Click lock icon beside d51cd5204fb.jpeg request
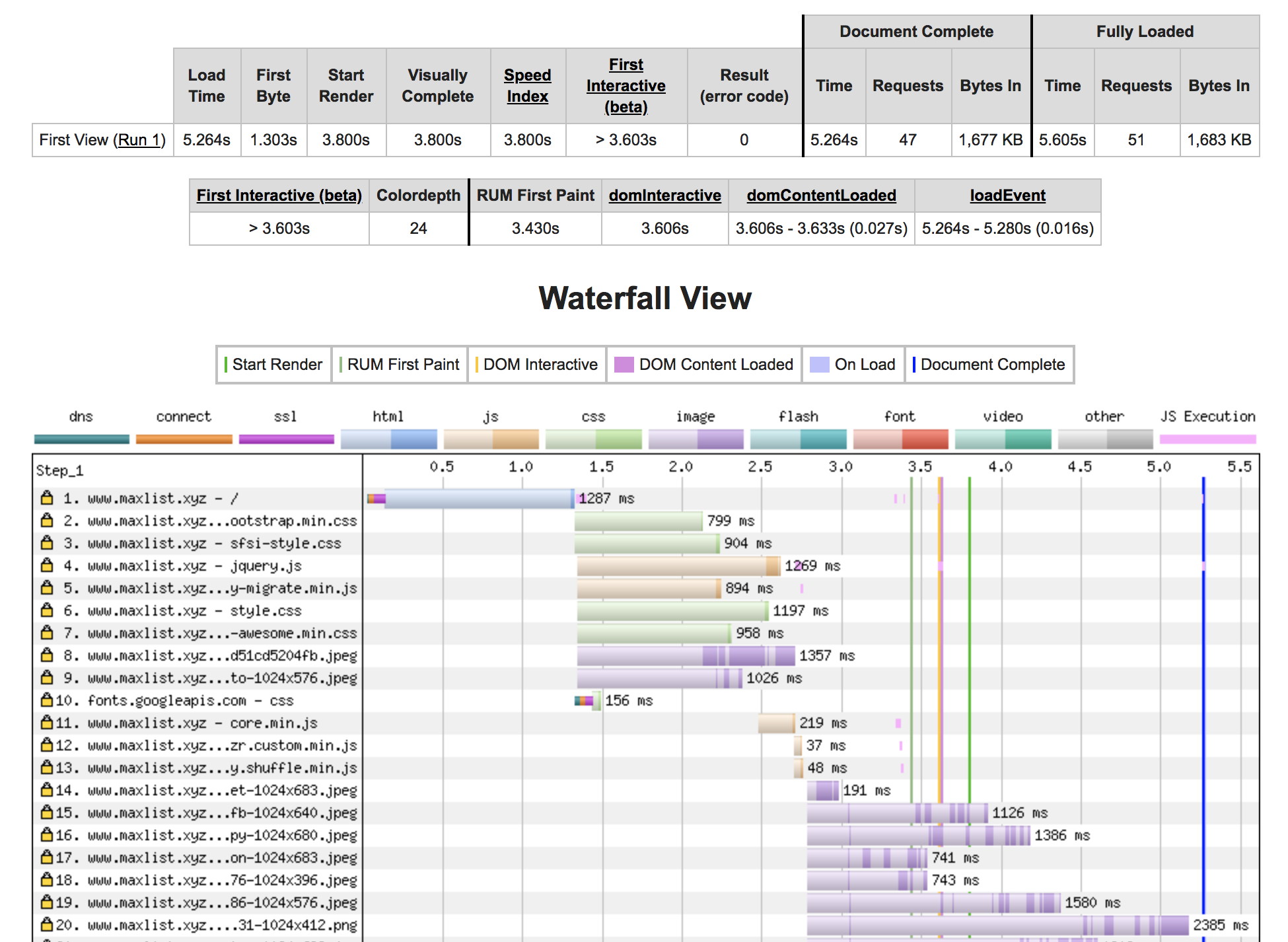1288x942 pixels. coord(47,655)
